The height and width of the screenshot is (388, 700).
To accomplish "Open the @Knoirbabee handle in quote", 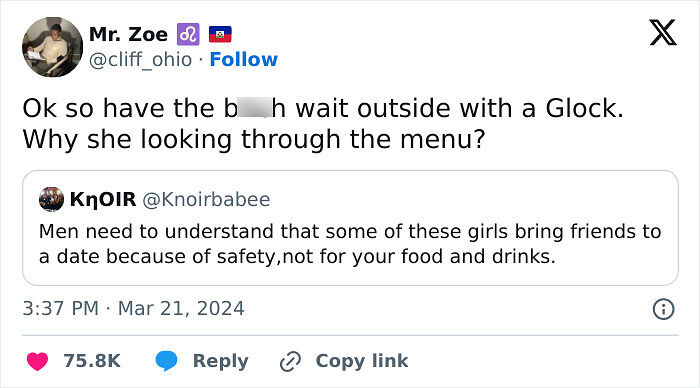I will coord(206,200).
